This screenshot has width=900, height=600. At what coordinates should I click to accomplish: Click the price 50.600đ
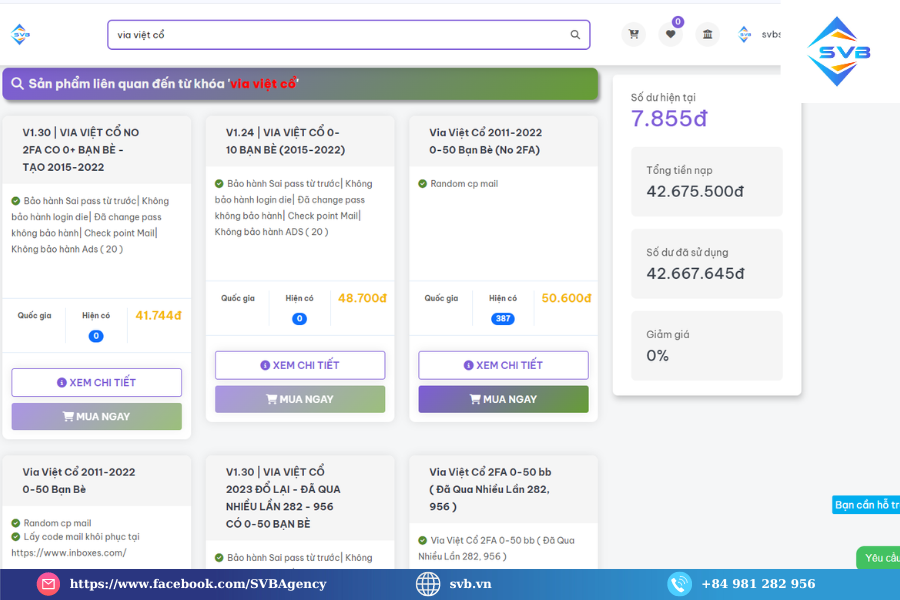(566, 298)
